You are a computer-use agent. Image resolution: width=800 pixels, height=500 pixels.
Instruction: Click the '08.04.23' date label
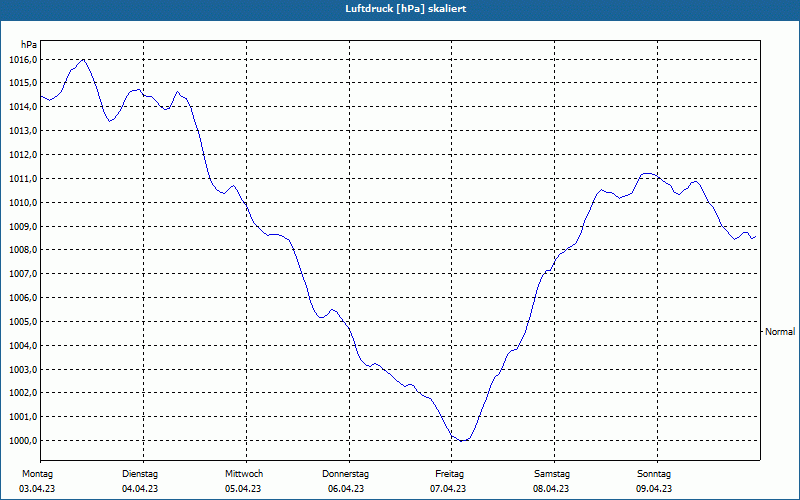551,489
